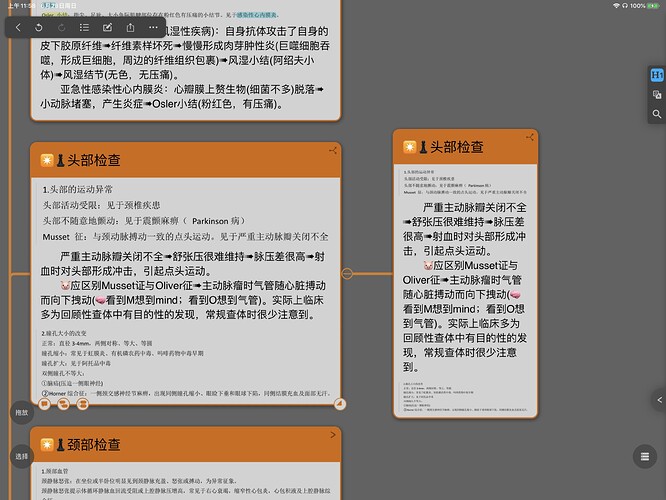Tap the 拖放 drag-drop mode button
The width and height of the screenshot is (666, 500).
[22, 412]
